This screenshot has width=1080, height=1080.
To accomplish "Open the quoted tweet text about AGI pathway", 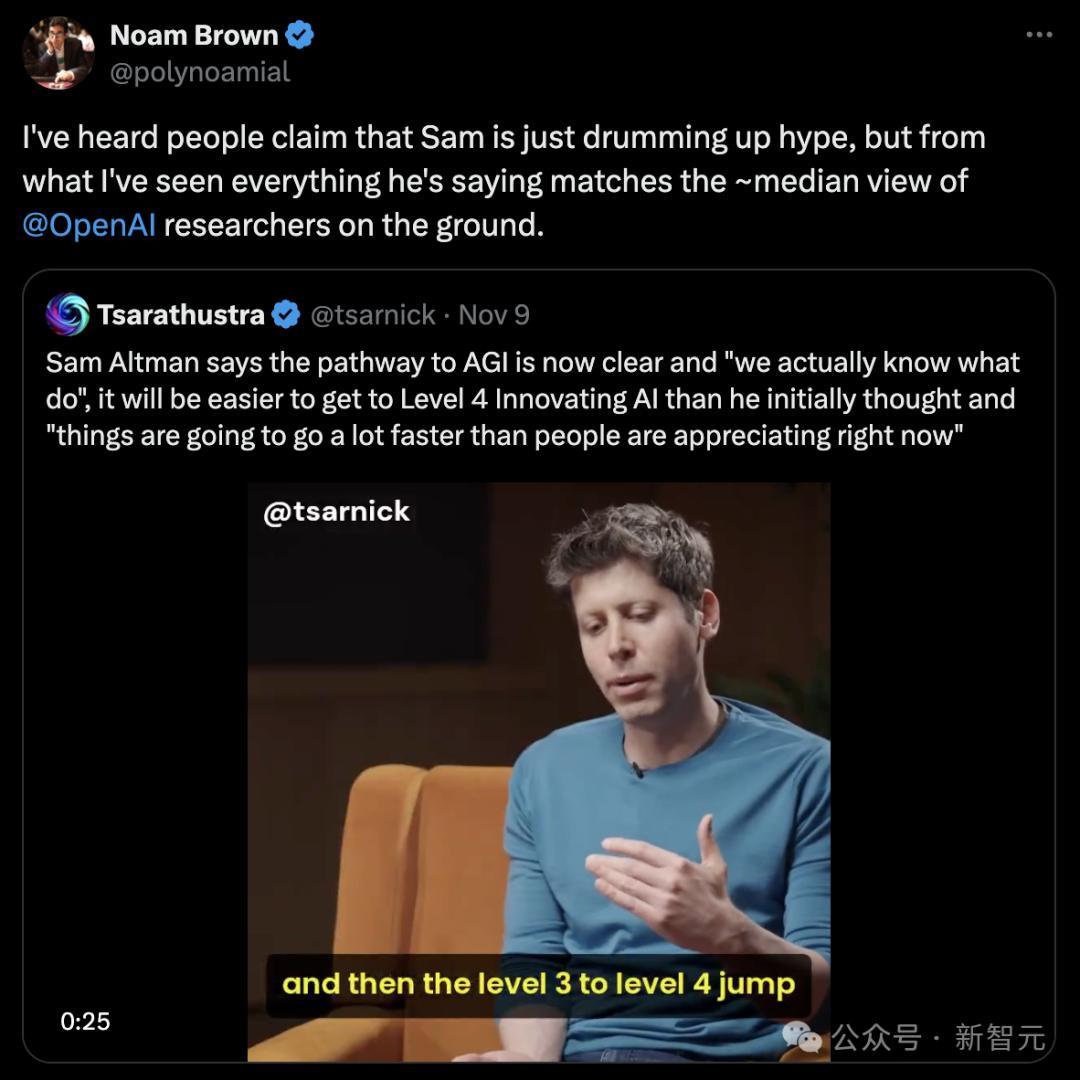I will (x=530, y=399).
